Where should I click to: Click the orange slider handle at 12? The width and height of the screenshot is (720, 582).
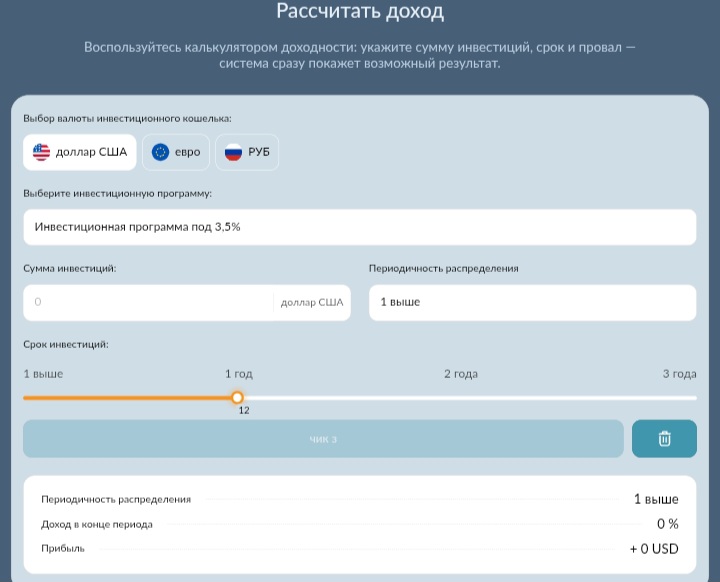coord(237,397)
